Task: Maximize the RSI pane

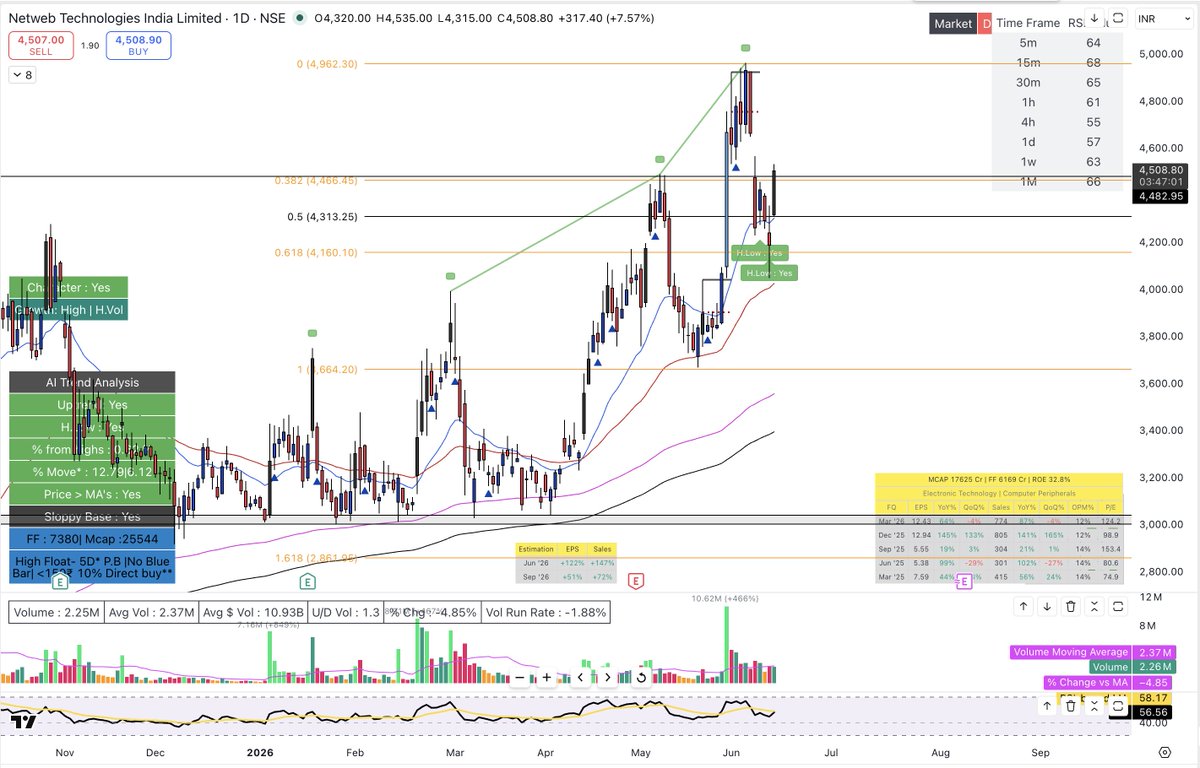Action: click(x=1117, y=706)
